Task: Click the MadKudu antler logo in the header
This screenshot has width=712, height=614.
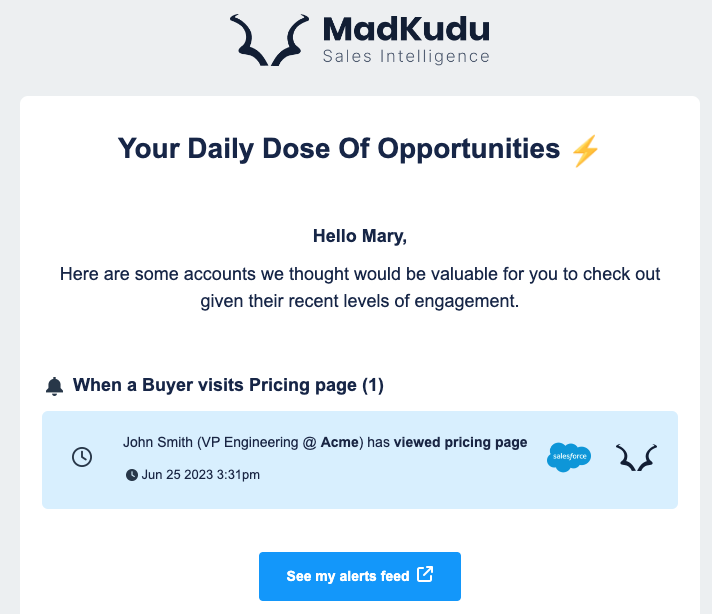Action: click(x=269, y=40)
